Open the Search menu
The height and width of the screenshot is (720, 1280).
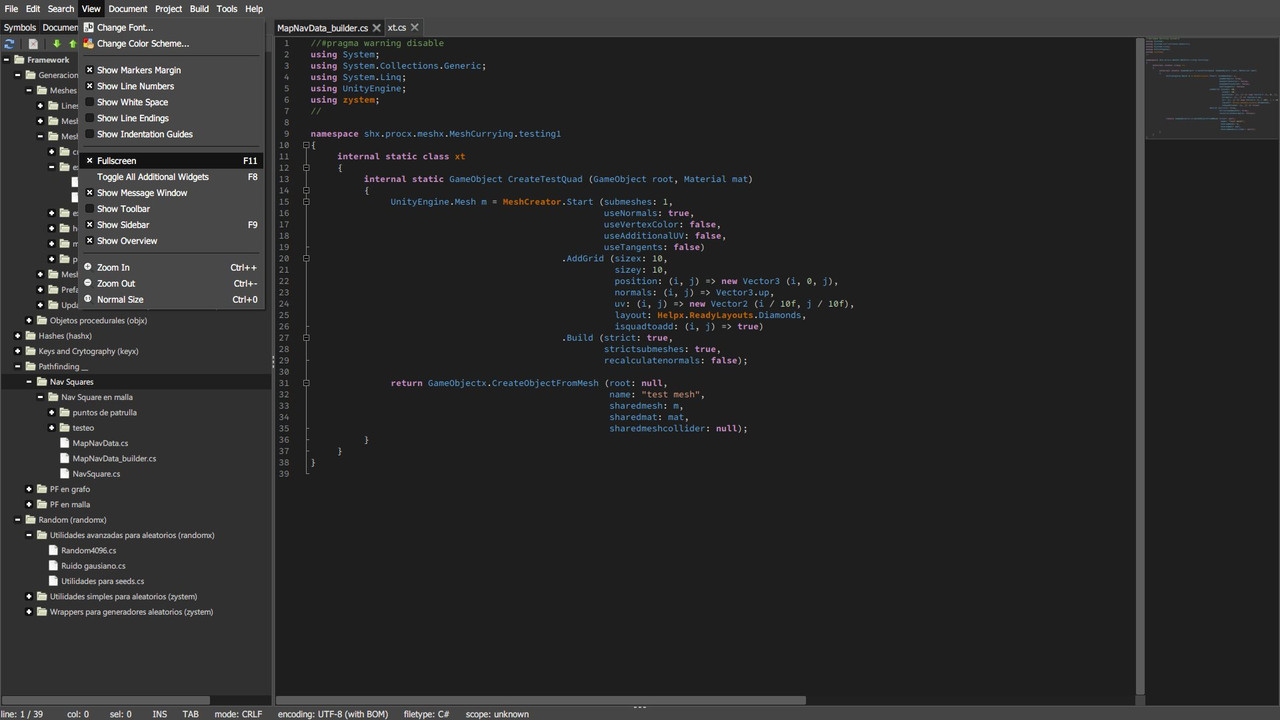[61, 9]
